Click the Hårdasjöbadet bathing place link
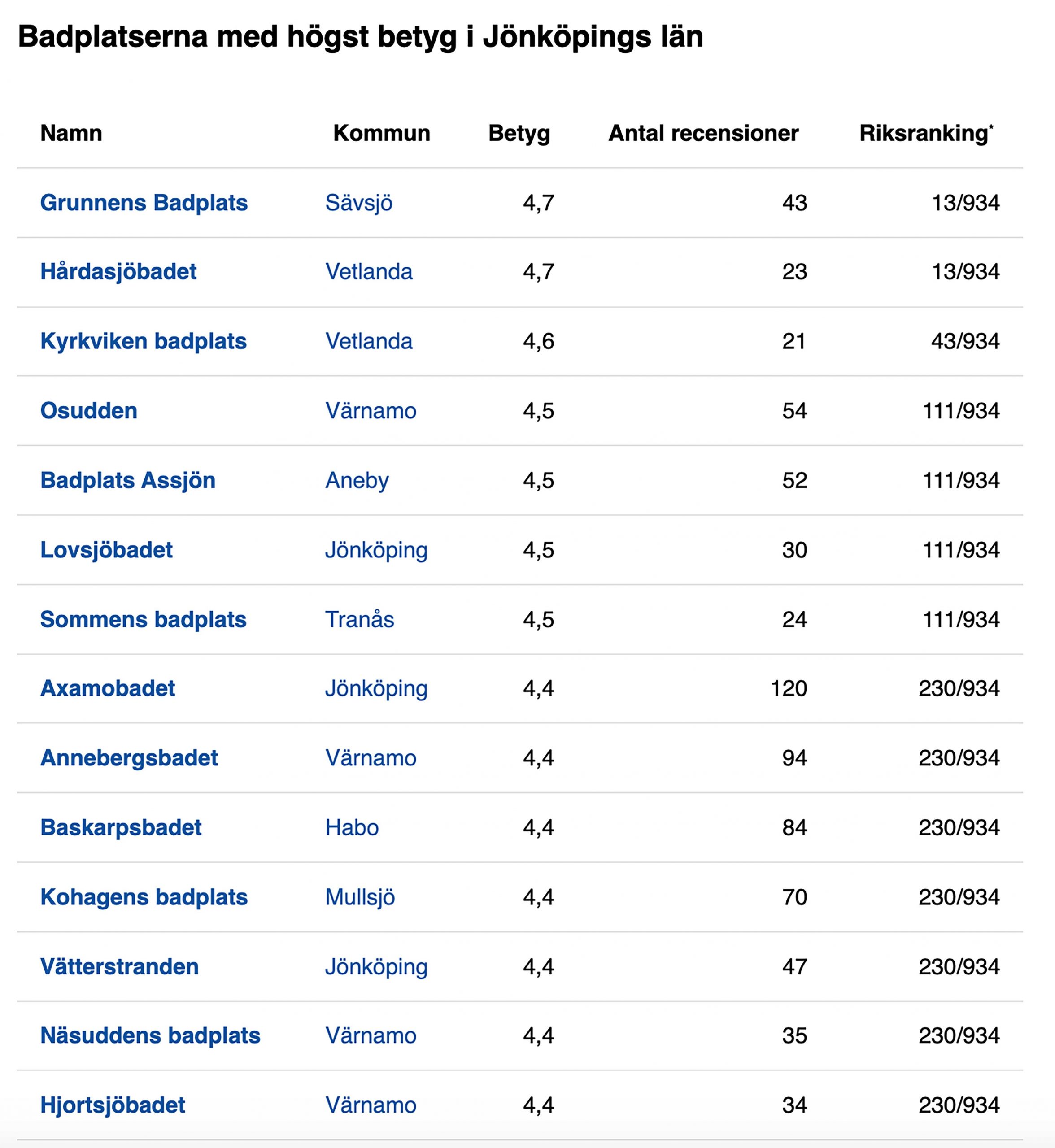1055x1148 pixels. point(118,272)
